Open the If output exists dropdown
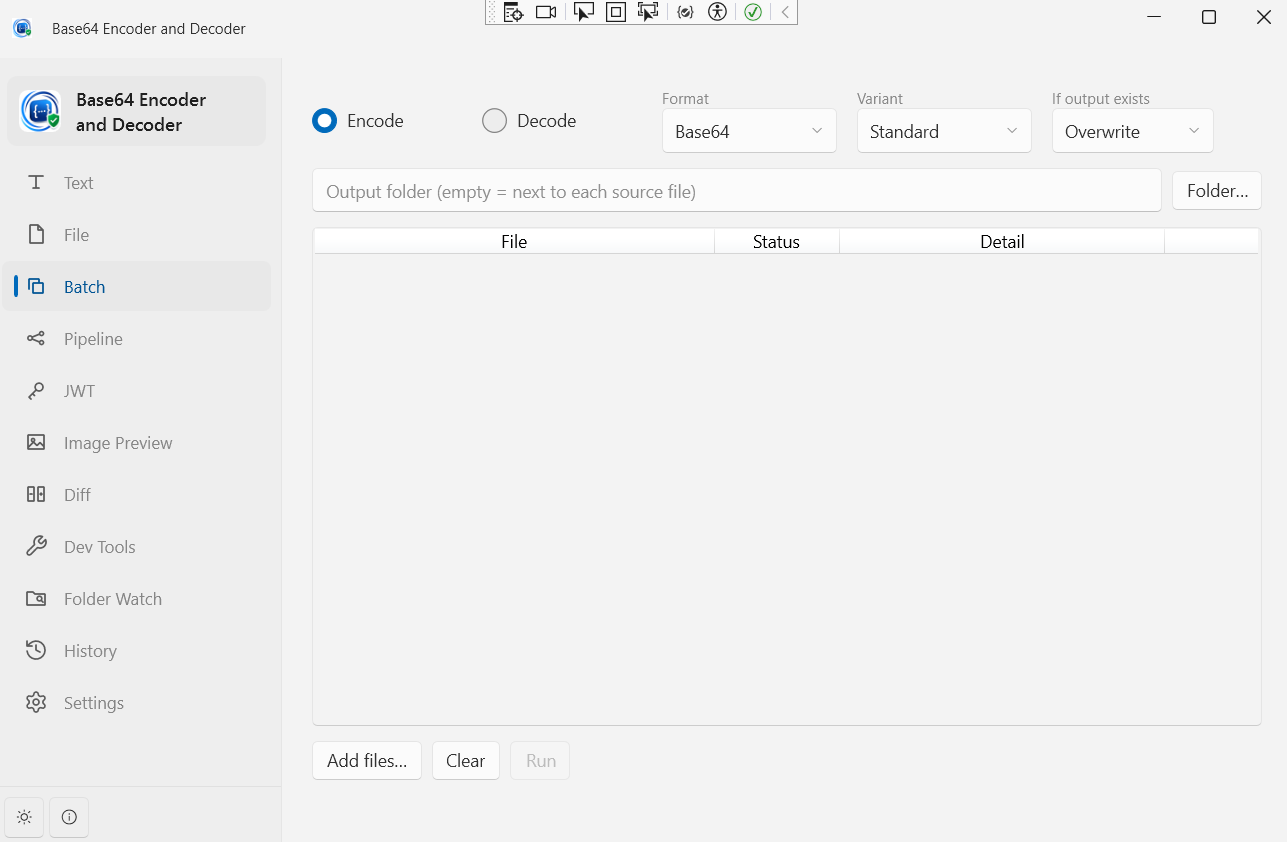This screenshot has height=842, width=1287. coord(1133,131)
